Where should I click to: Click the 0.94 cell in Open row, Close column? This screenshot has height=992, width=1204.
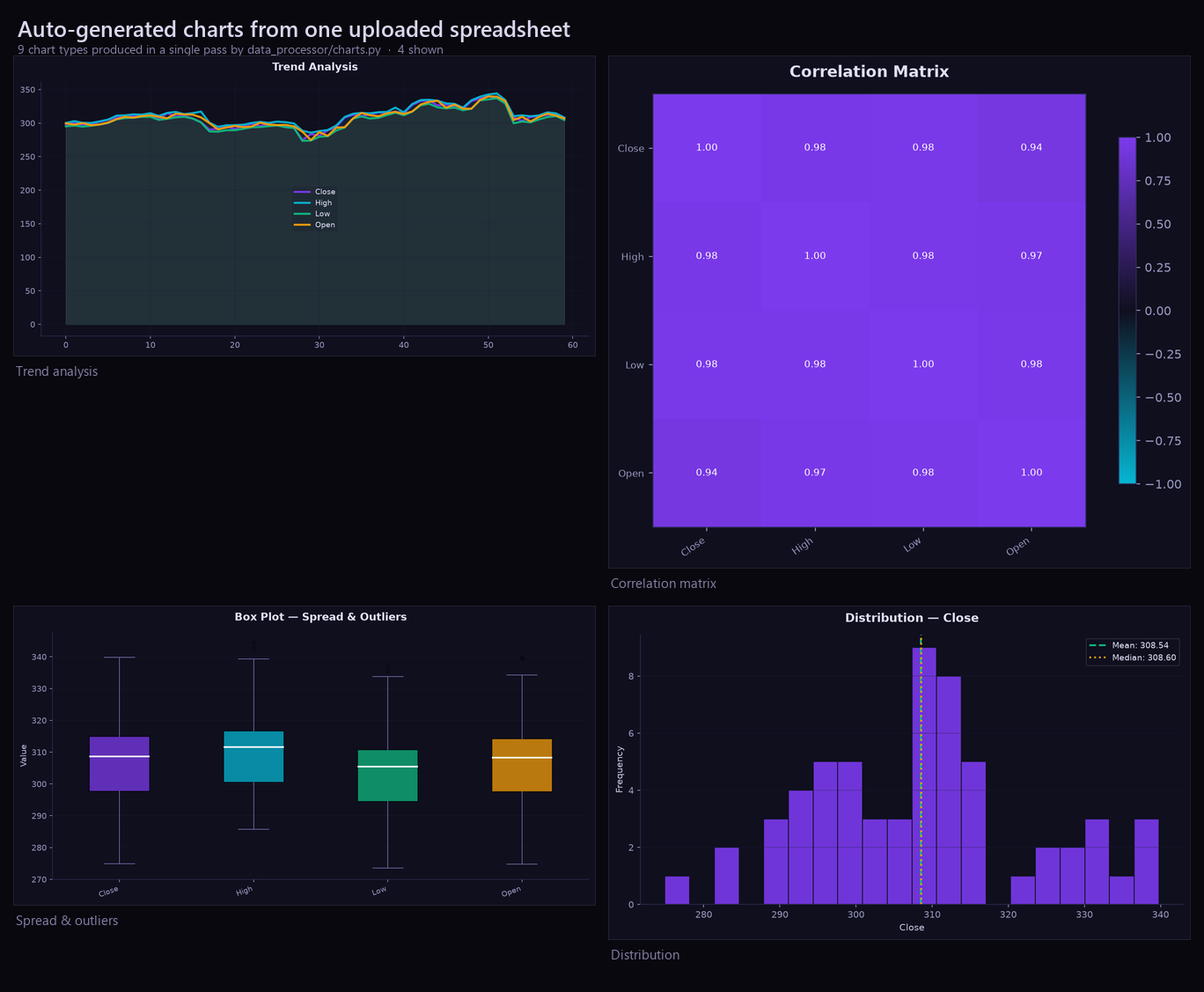click(707, 473)
